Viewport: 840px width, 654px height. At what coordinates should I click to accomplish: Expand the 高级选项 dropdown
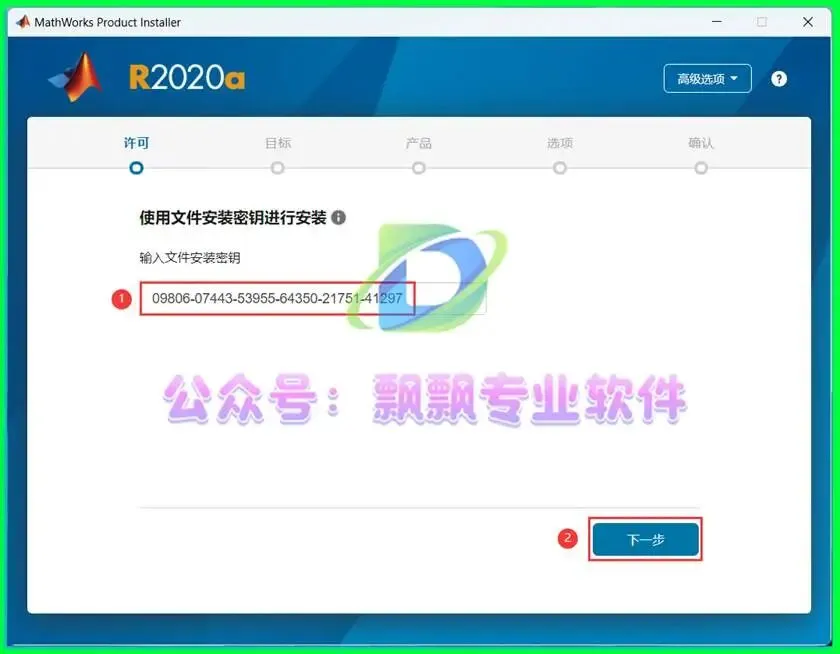coord(707,79)
